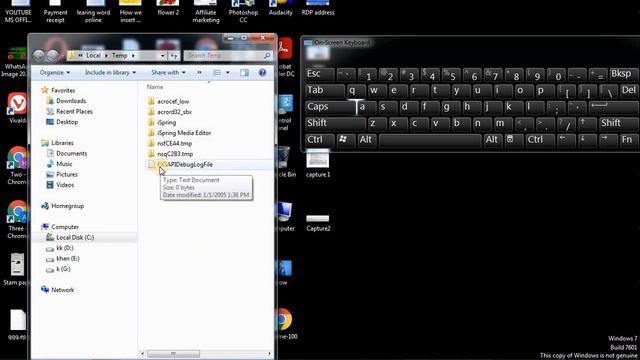Select Computer in the navigation pane

coord(65,227)
